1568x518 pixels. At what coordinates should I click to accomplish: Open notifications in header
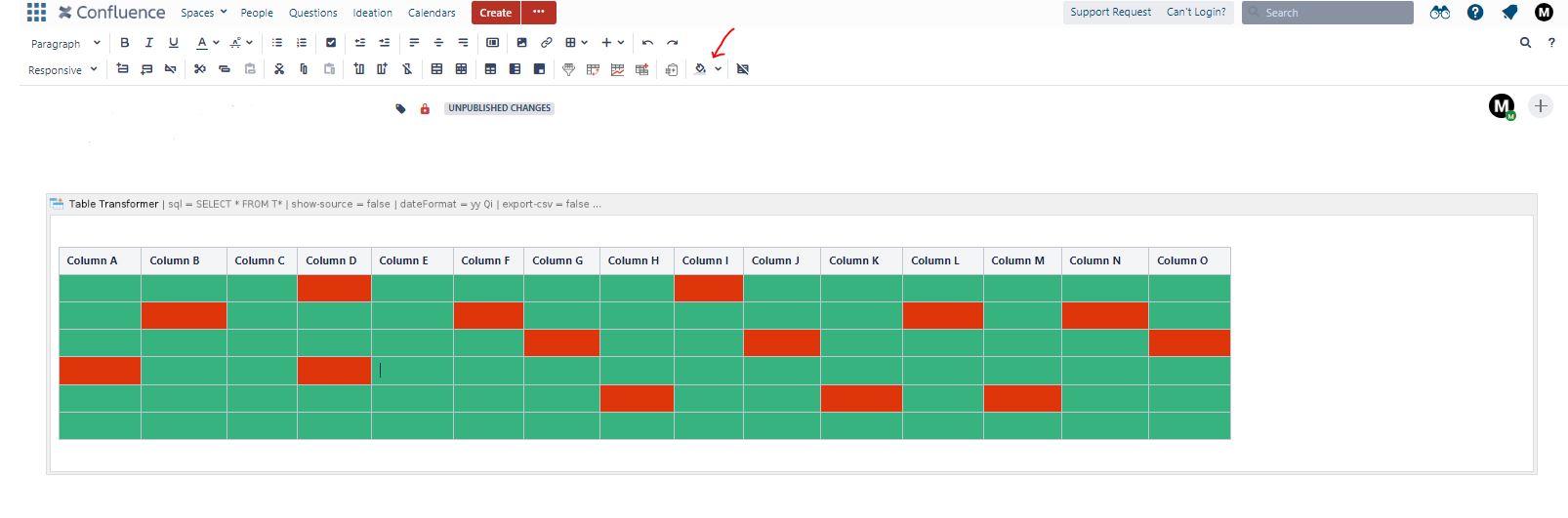tap(1509, 13)
